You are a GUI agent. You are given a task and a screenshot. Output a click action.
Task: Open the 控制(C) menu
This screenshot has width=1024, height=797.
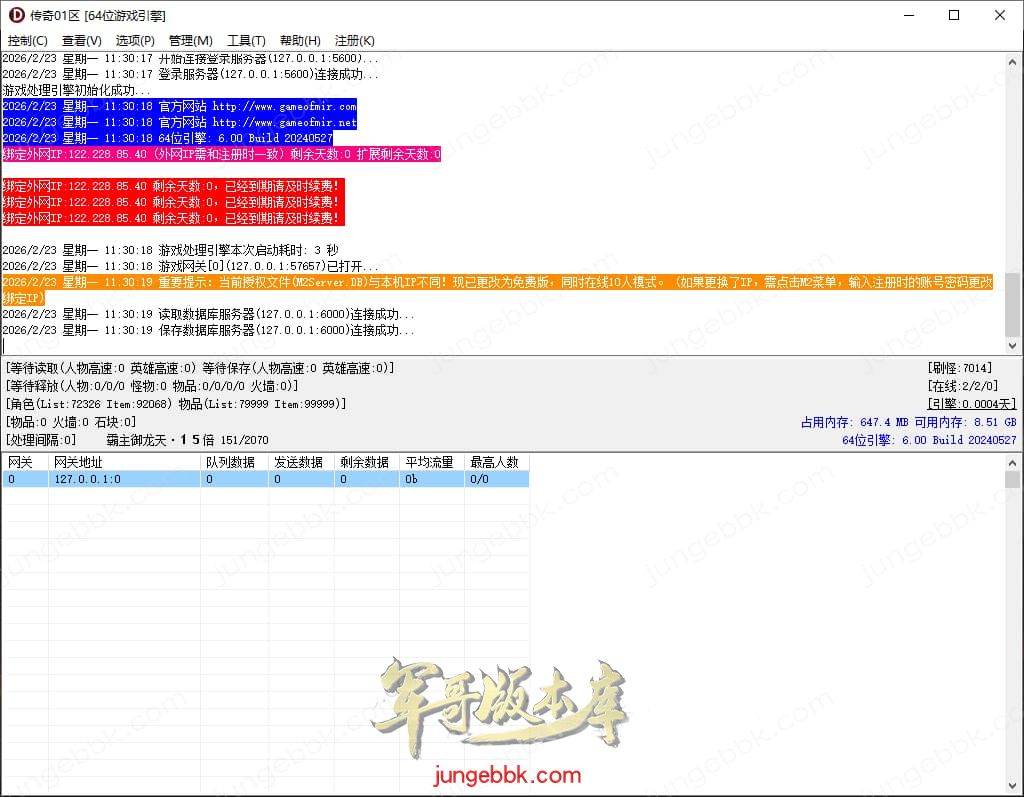pyautogui.click(x=27, y=41)
